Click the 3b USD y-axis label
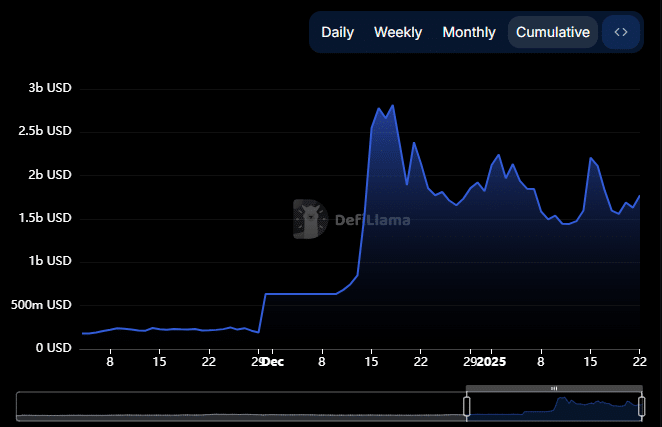 coord(50,88)
